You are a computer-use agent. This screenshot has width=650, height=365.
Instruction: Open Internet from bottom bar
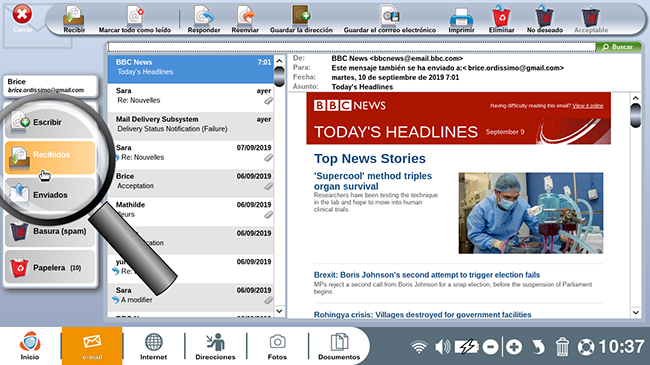(x=153, y=346)
